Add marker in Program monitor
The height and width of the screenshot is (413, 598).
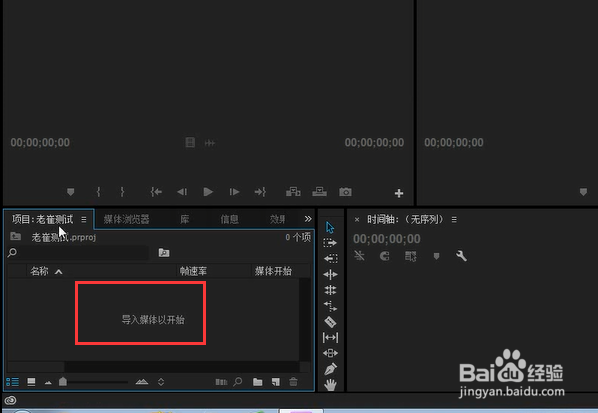pyautogui.click(x=583, y=192)
